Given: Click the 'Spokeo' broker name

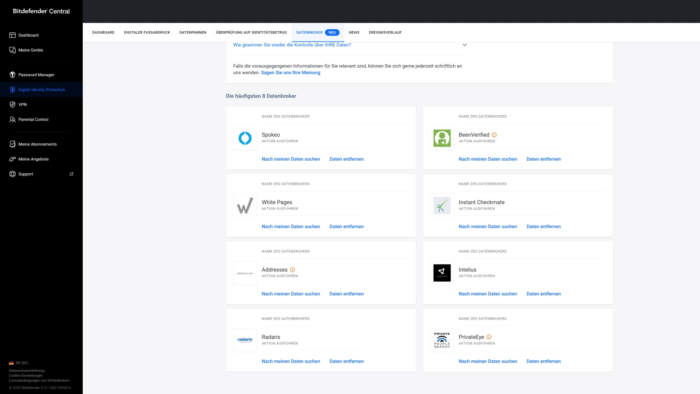Looking at the screenshot, I should [271, 135].
